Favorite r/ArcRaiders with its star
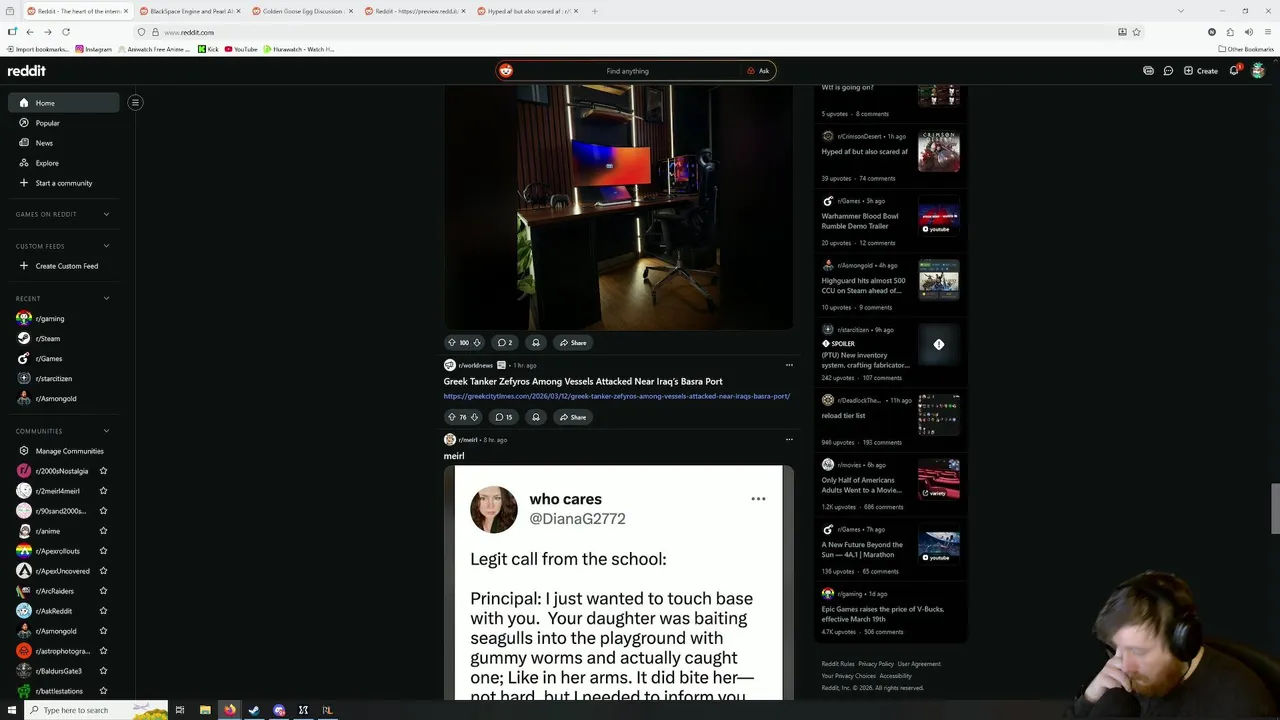Image resolution: width=1280 pixels, height=720 pixels. pos(103,591)
